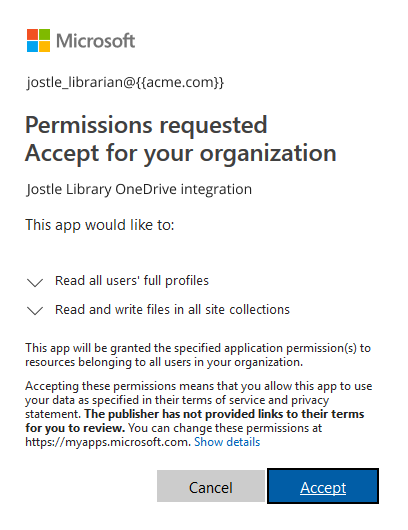Click the Jostle Library OneDrive integration app name
This screenshot has height=530, width=408.
click(139, 189)
